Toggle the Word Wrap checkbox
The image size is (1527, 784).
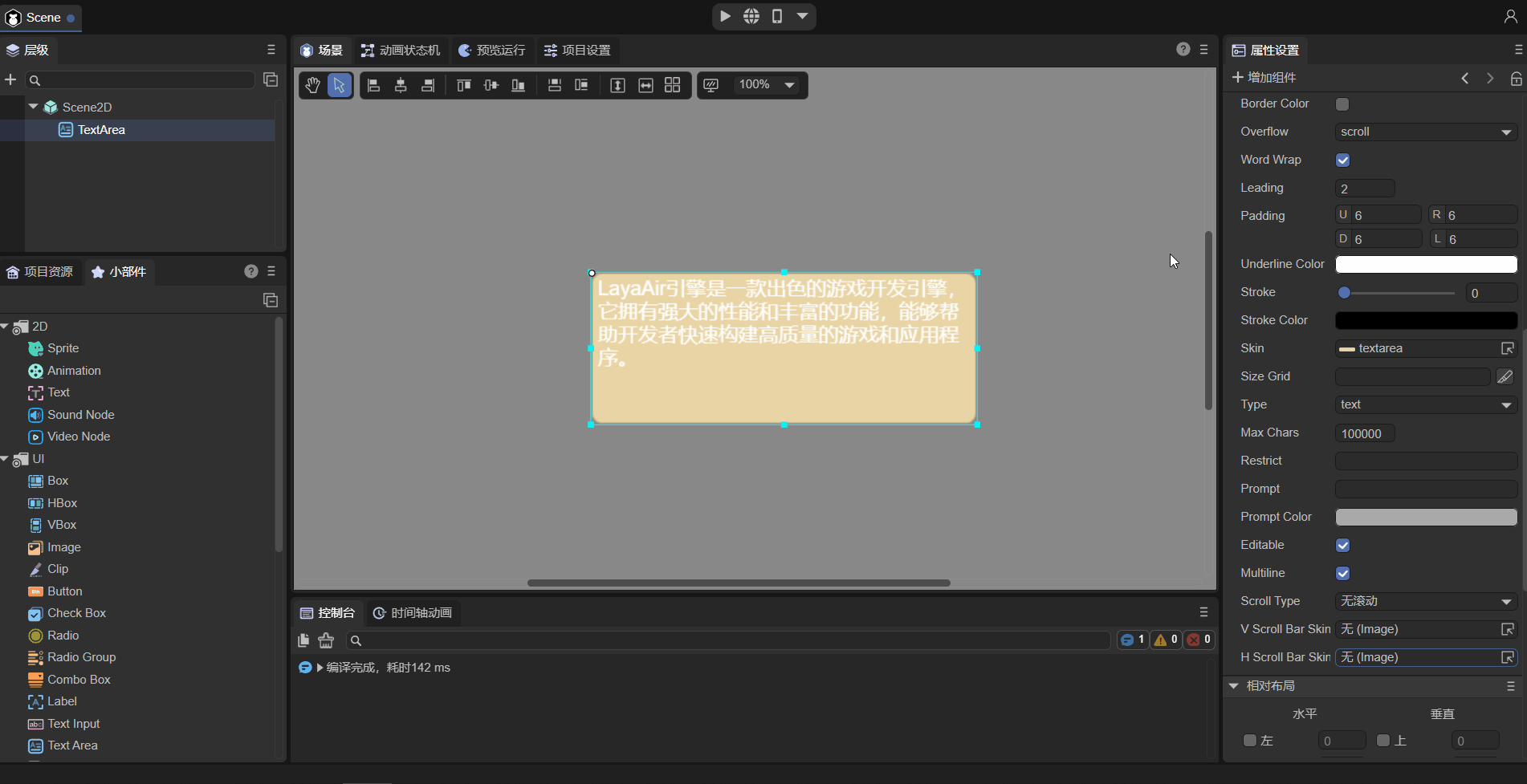1342,160
